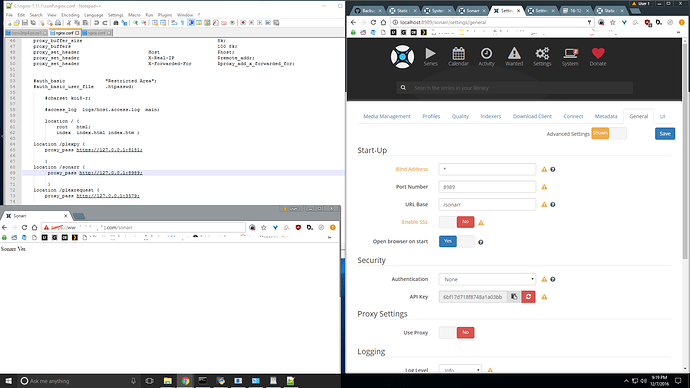Viewport: 690px width, 388px height.
Task: Regenerate the API key with red button
Action: 528,297
